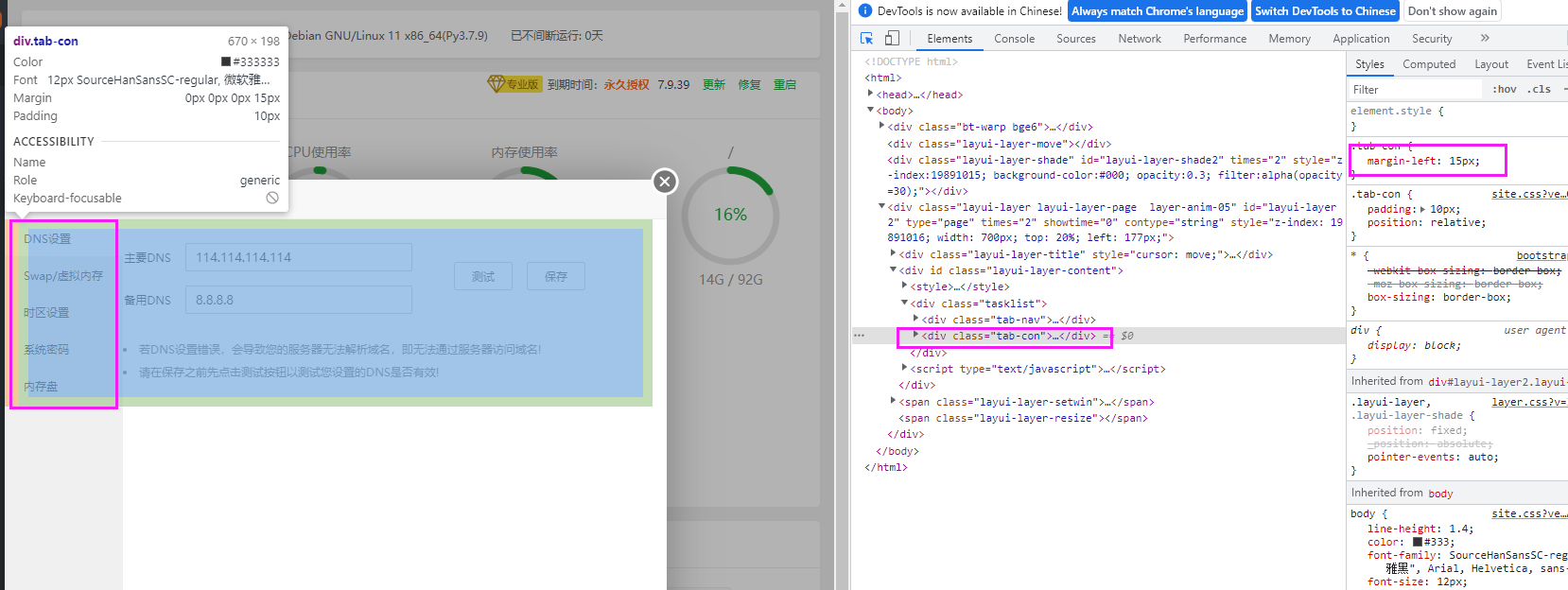Viewport: 1568px width, 590px height.
Task: Expand the style element node
Action: click(x=905, y=286)
